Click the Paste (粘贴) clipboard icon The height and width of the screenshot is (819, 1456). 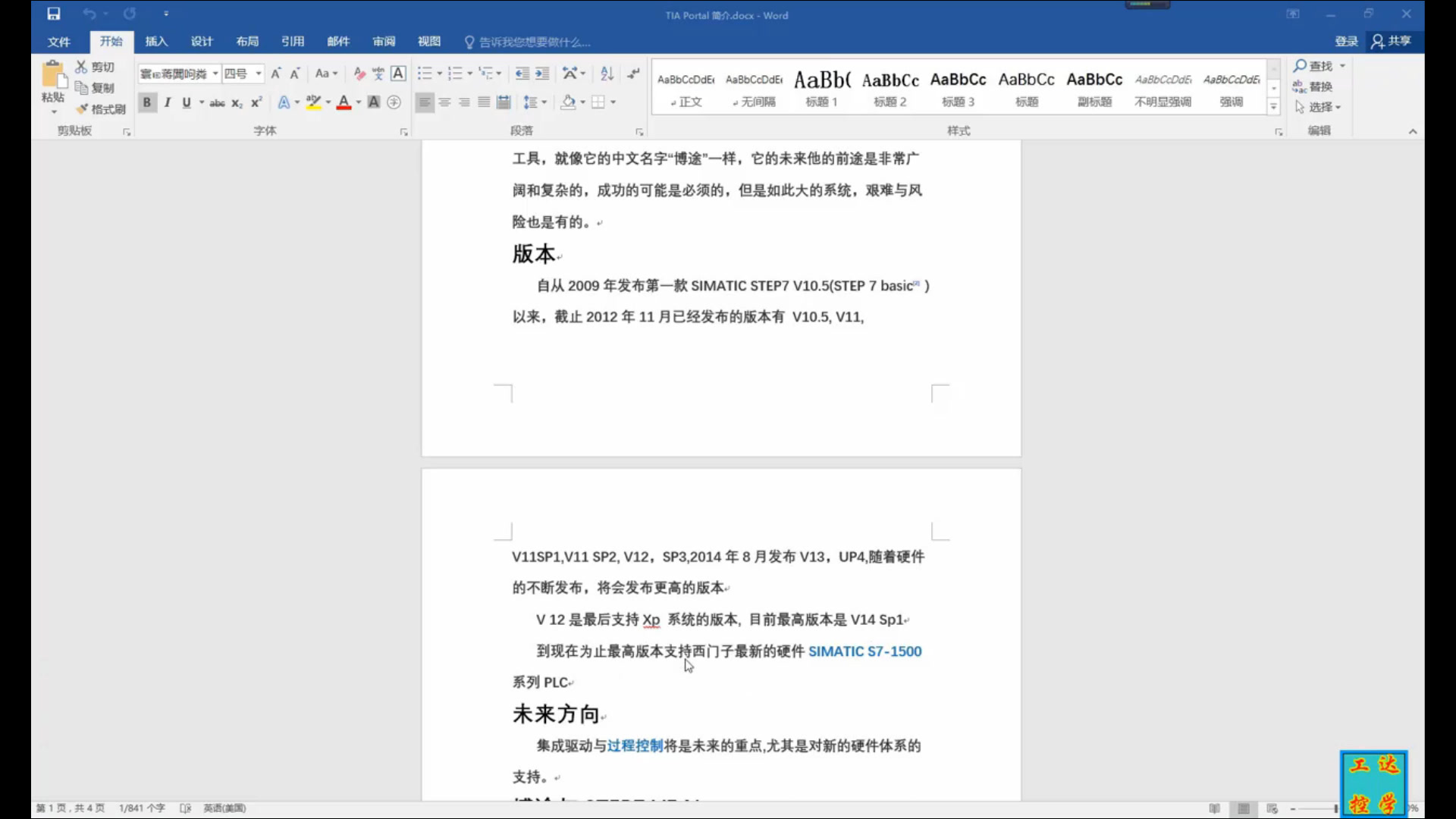pyautogui.click(x=53, y=75)
